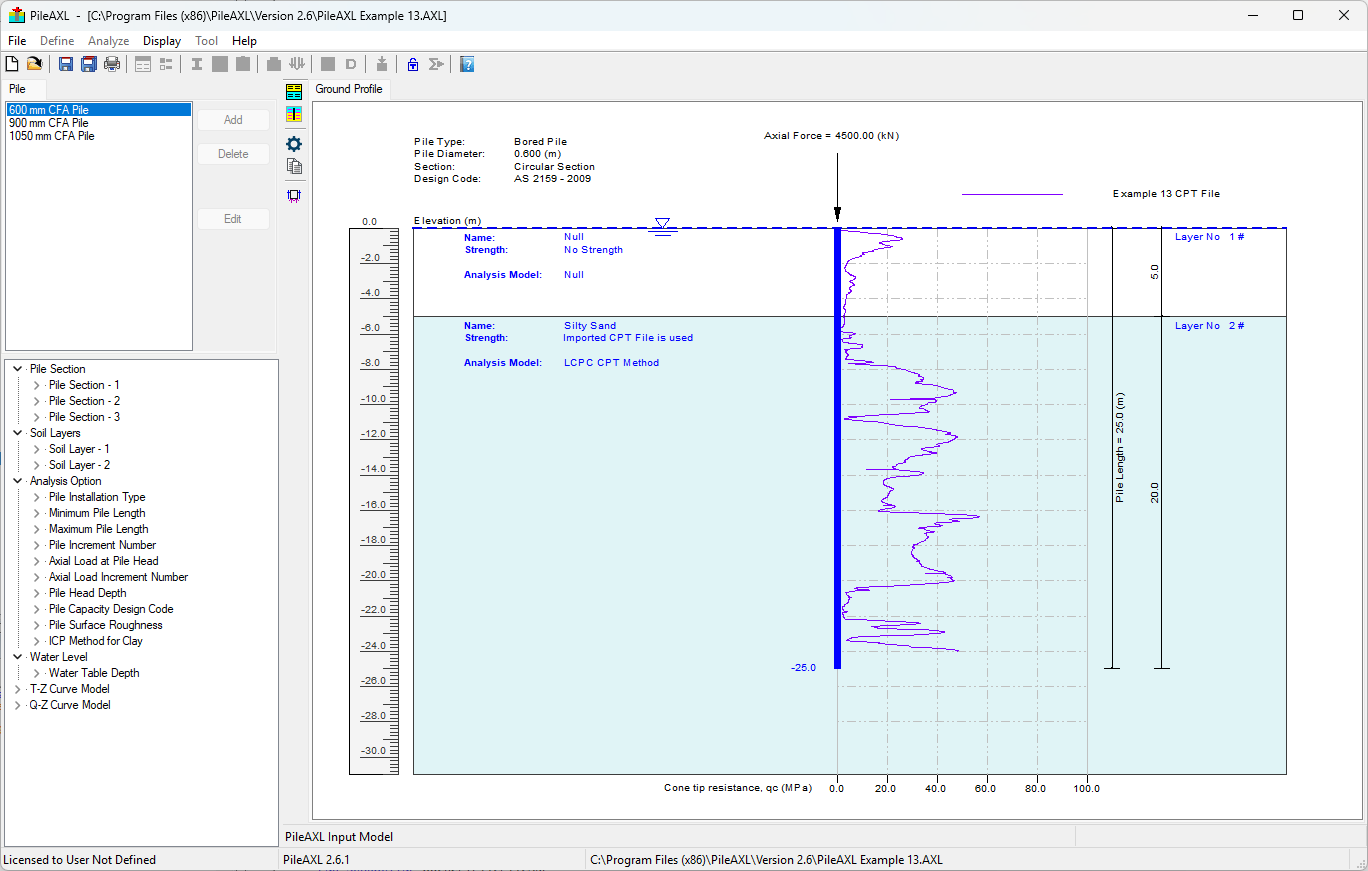Click the greyed-out I-beam section toolbar icon
This screenshot has width=1368, height=871.
(197, 64)
